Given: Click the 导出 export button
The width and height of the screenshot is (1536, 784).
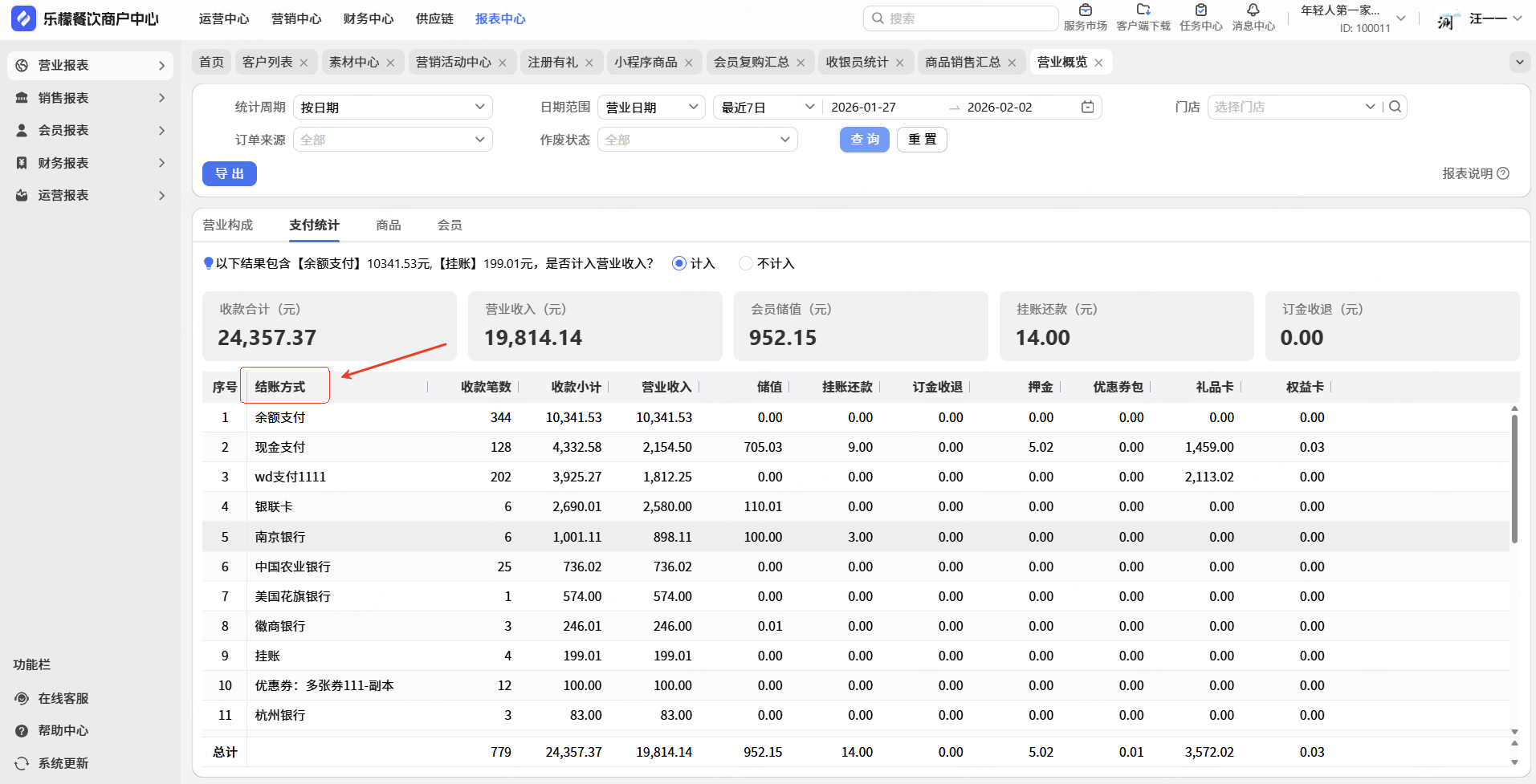Looking at the screenshot, I should [x=230, y=173].
